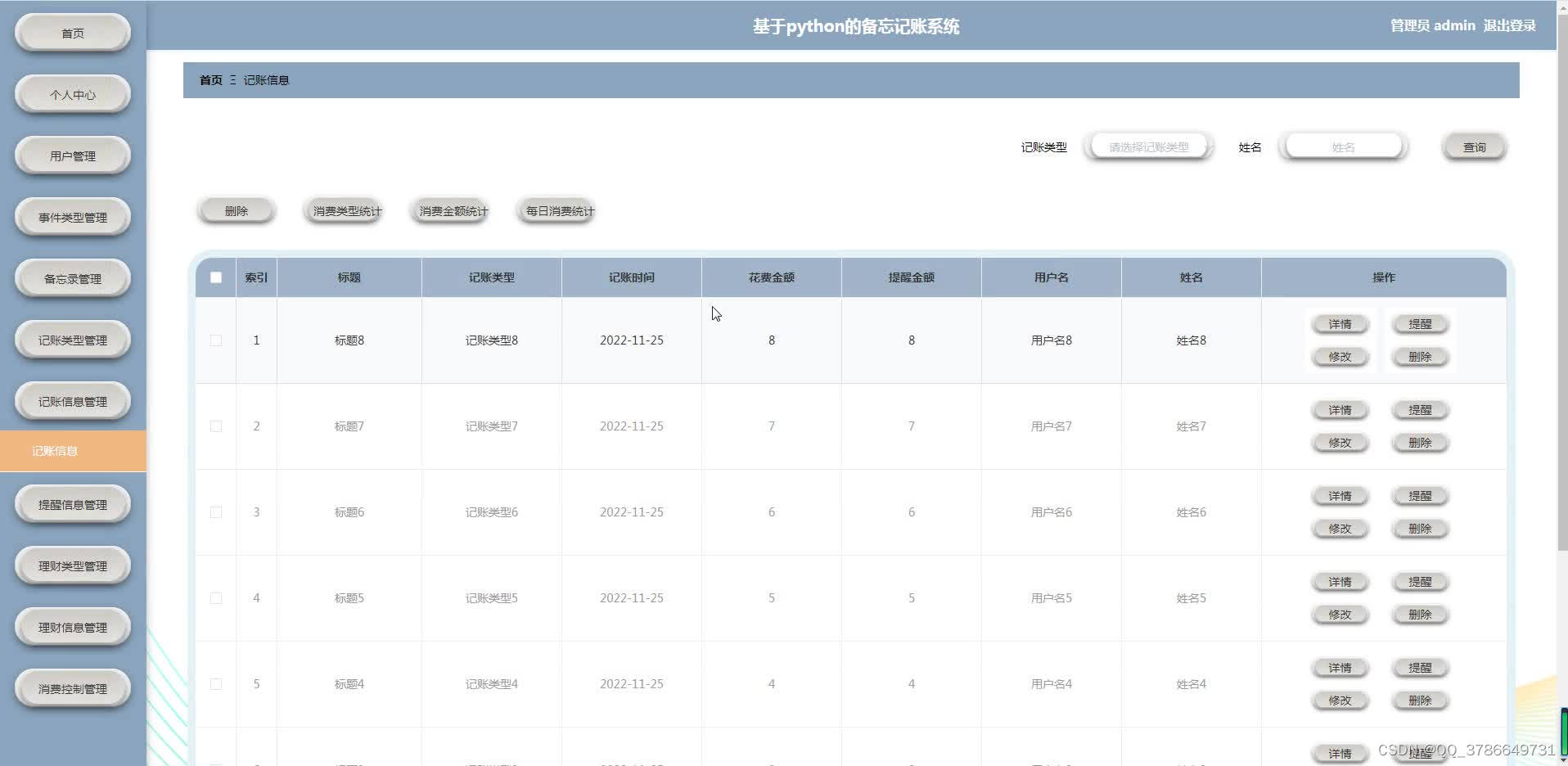View 详情 for 标题5 row
The image size is (1568, 766).
[1340, 582]
